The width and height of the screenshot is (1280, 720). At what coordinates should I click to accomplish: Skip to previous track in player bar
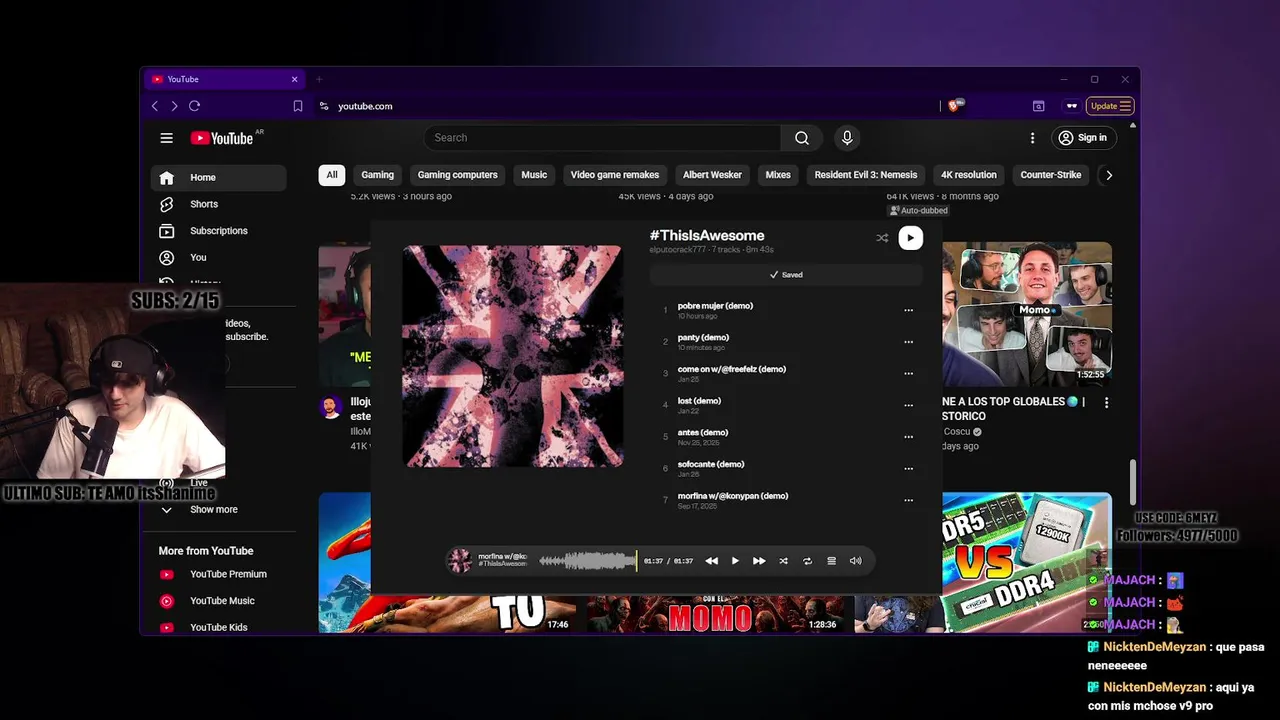[x=712, y=561]
